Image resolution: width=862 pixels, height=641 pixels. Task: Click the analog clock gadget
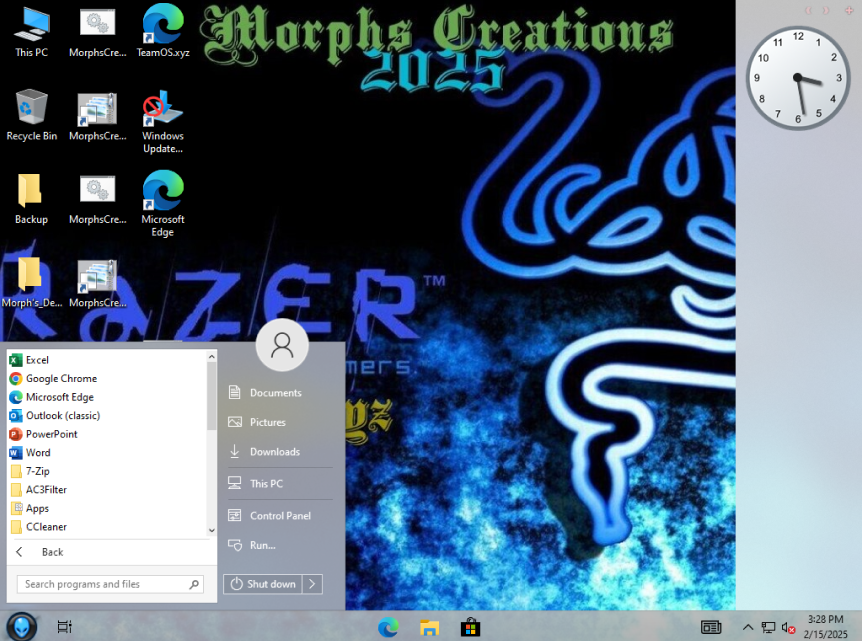click(798, 78)
